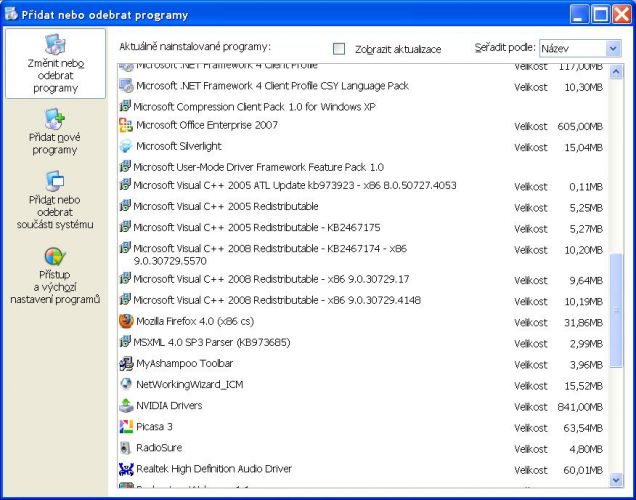
Task: Click the 63,54MB size value
Action: pos(583,428)
